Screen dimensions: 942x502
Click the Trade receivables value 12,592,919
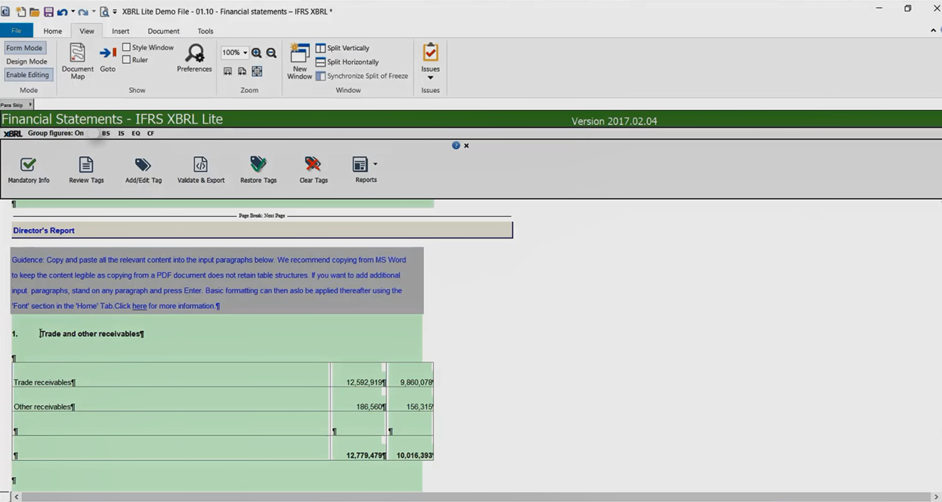pyautogui.click(x=365, y=383)
